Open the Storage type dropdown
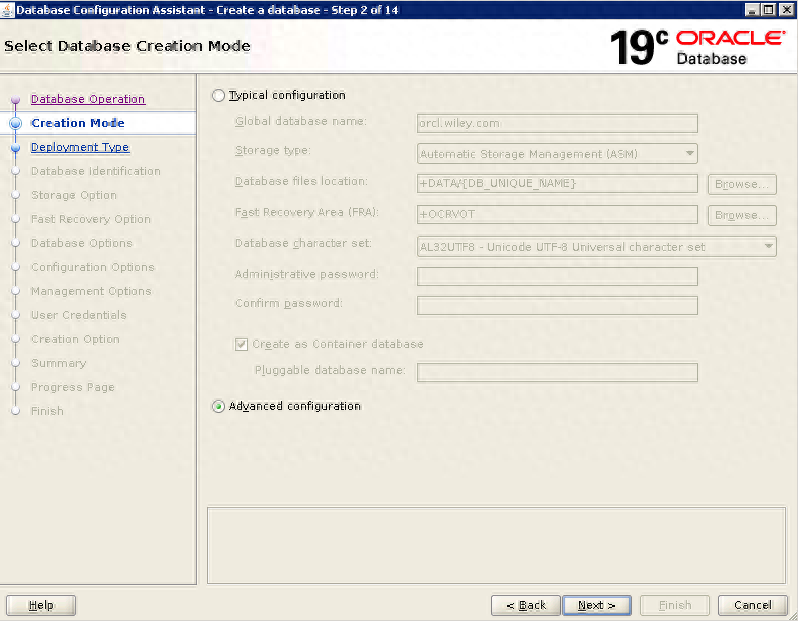This screenshot has height=621, width=798. [x=557, y=154]
